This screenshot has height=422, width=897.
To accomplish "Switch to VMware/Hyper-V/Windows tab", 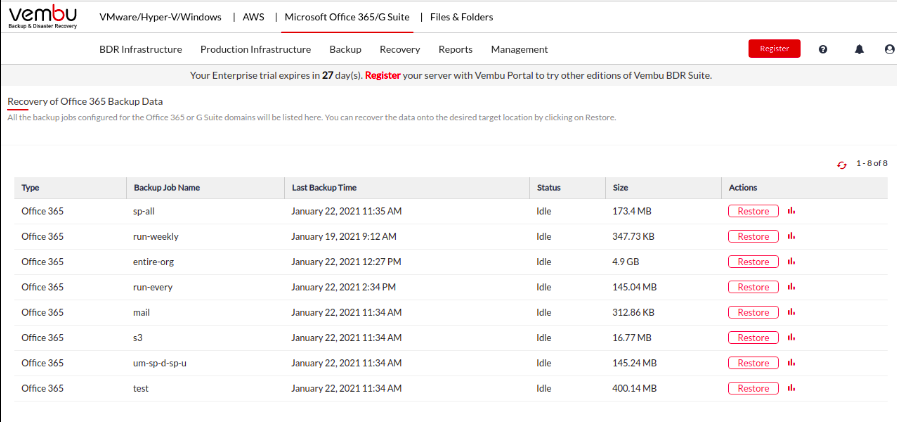I will tap(160, 17).
